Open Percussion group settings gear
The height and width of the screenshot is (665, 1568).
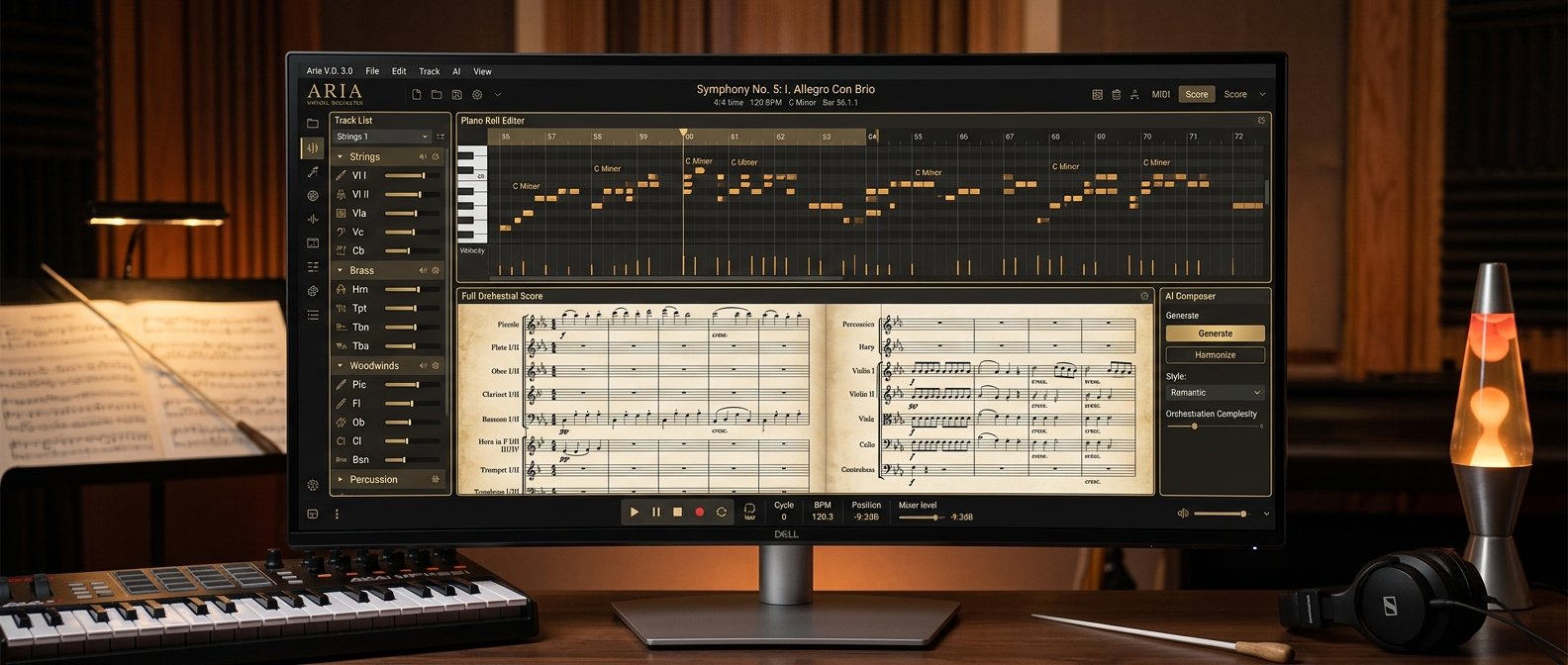pos(436,479)
